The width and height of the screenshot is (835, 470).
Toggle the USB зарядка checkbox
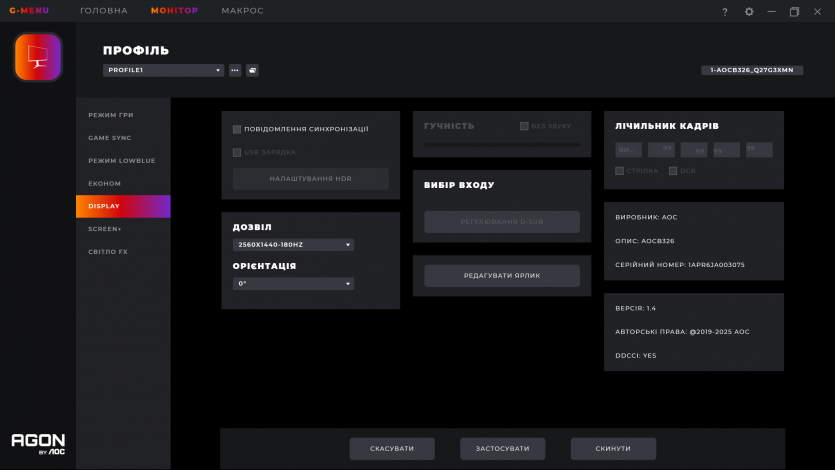[237, 152]
